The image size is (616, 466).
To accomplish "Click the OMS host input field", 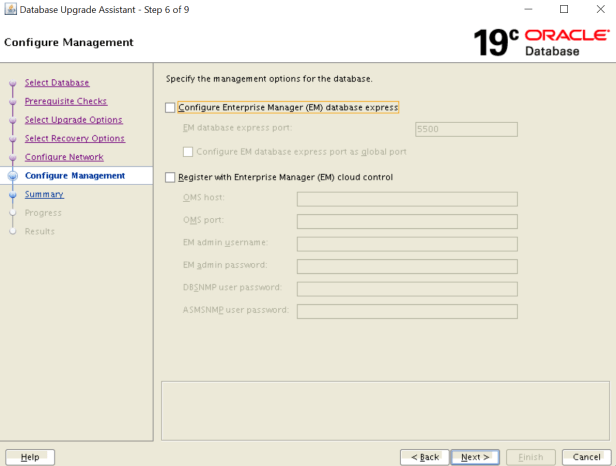I will point(406,198).
